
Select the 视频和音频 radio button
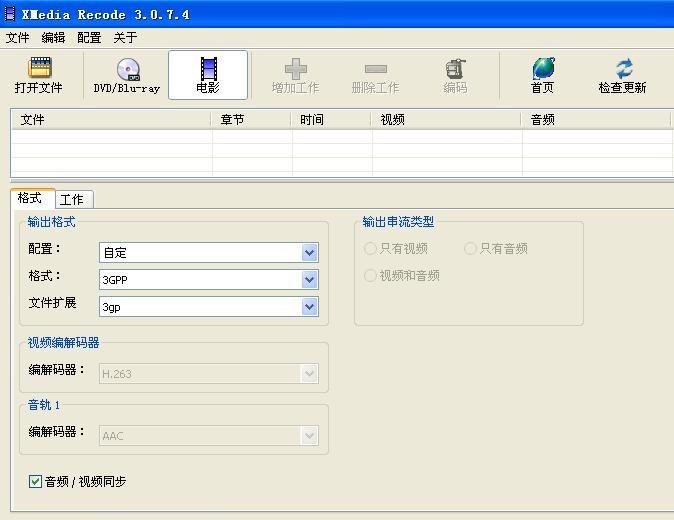(371, 276)
